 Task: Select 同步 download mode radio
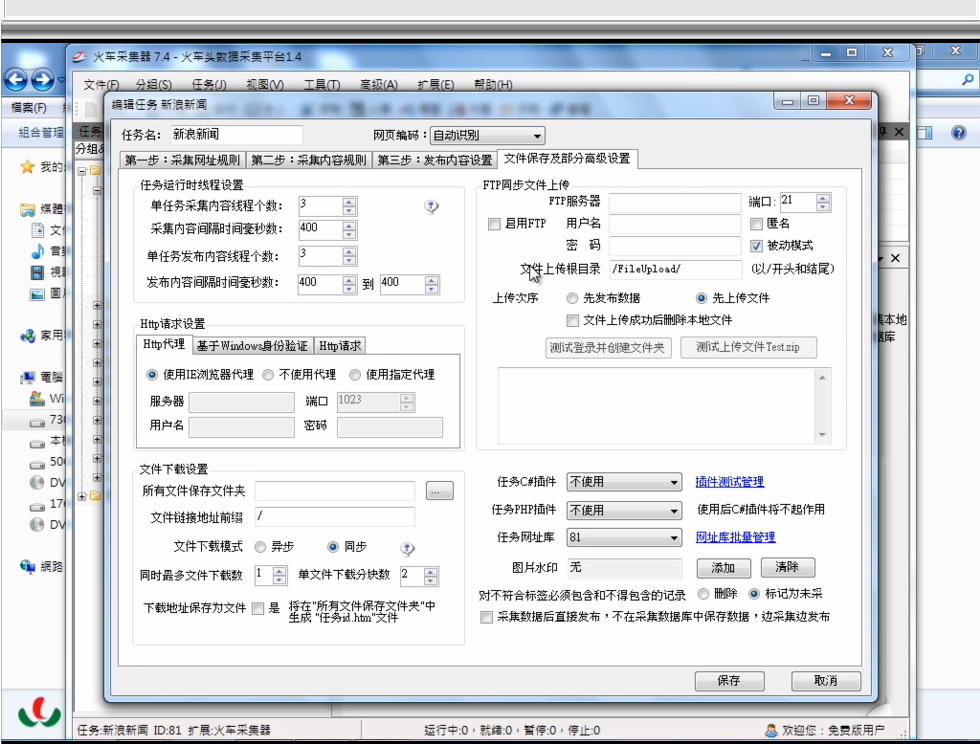pos(333,547)
